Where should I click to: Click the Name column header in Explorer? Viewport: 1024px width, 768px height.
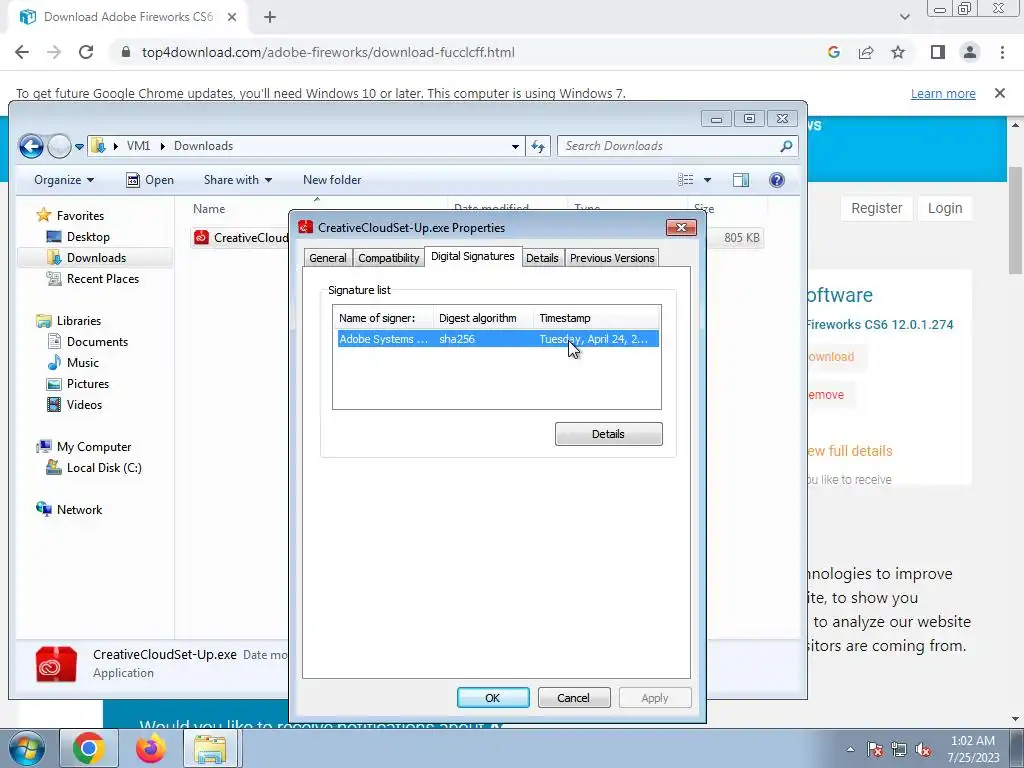pyautogui.click(x=209, y=209)
